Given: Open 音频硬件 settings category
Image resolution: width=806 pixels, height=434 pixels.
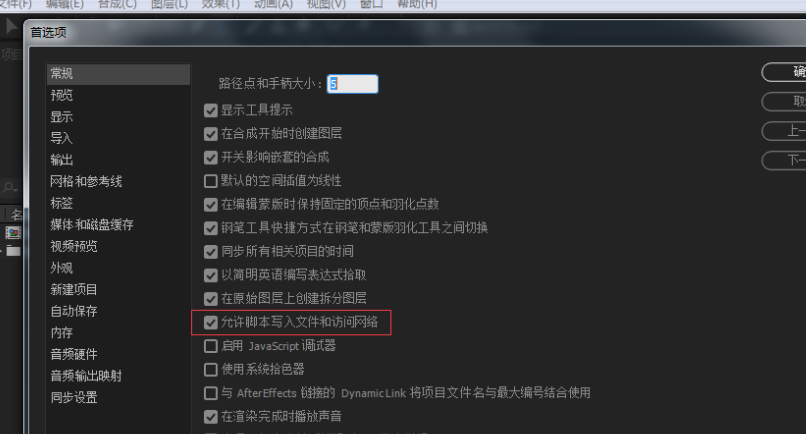Looking at the screenshot, I should [x=74, y=354].
